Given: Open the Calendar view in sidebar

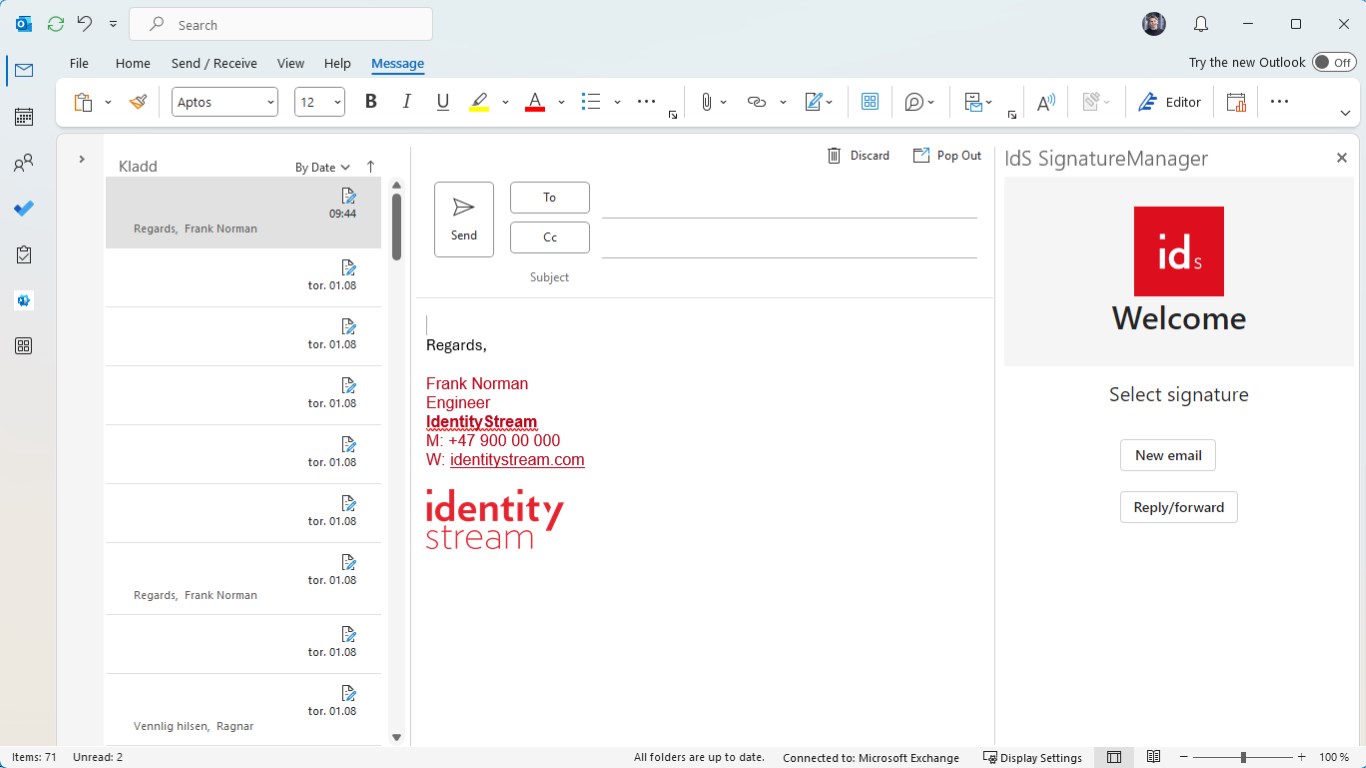Looking at the screenshot, I should (x=24, y=117).
